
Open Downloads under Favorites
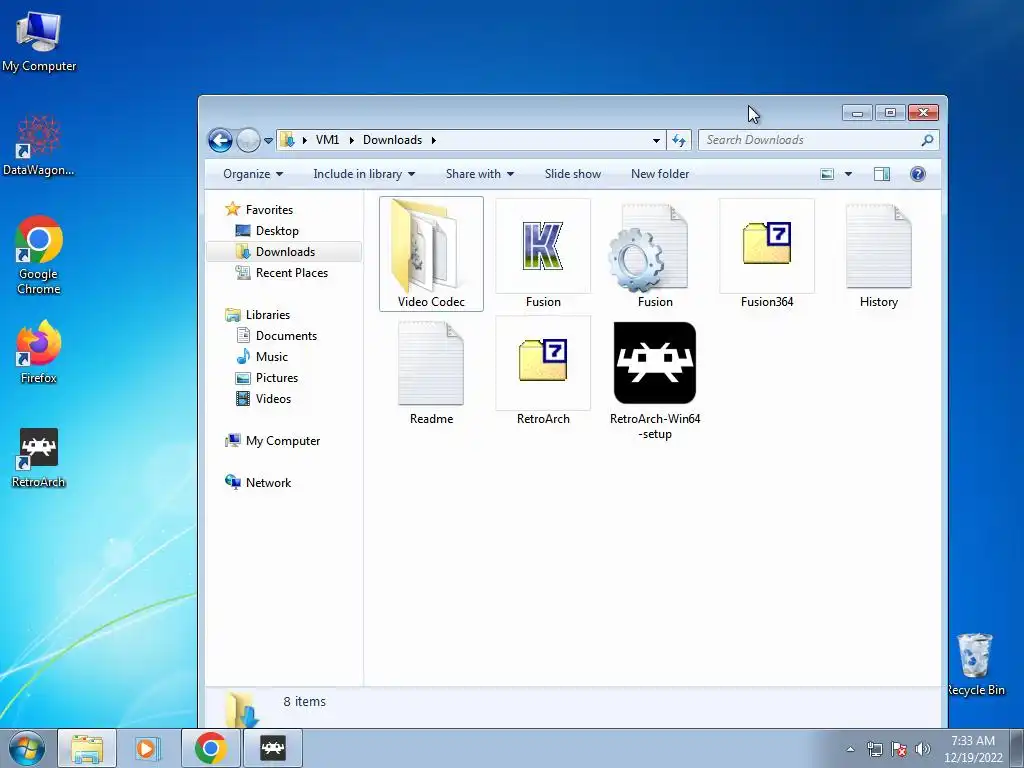click(x=285, y=251)
